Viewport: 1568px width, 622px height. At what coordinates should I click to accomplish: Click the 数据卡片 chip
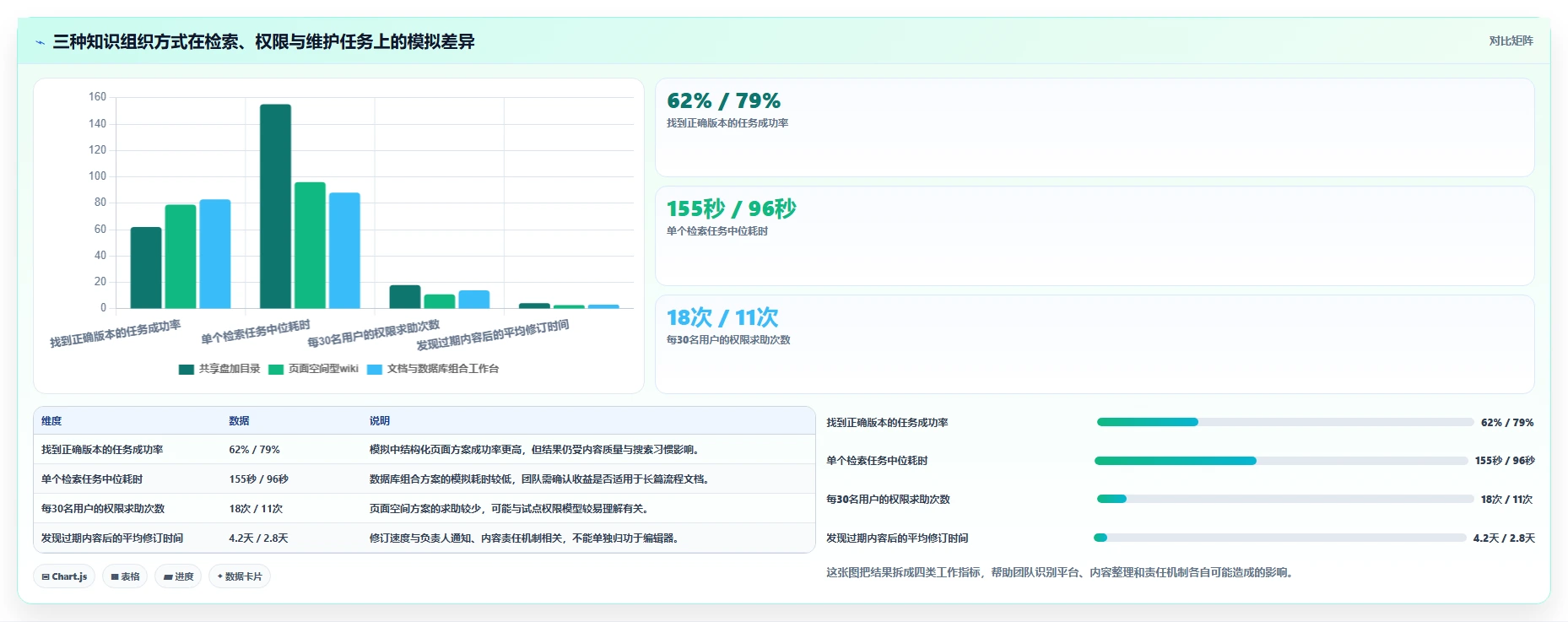pos(240,576)
